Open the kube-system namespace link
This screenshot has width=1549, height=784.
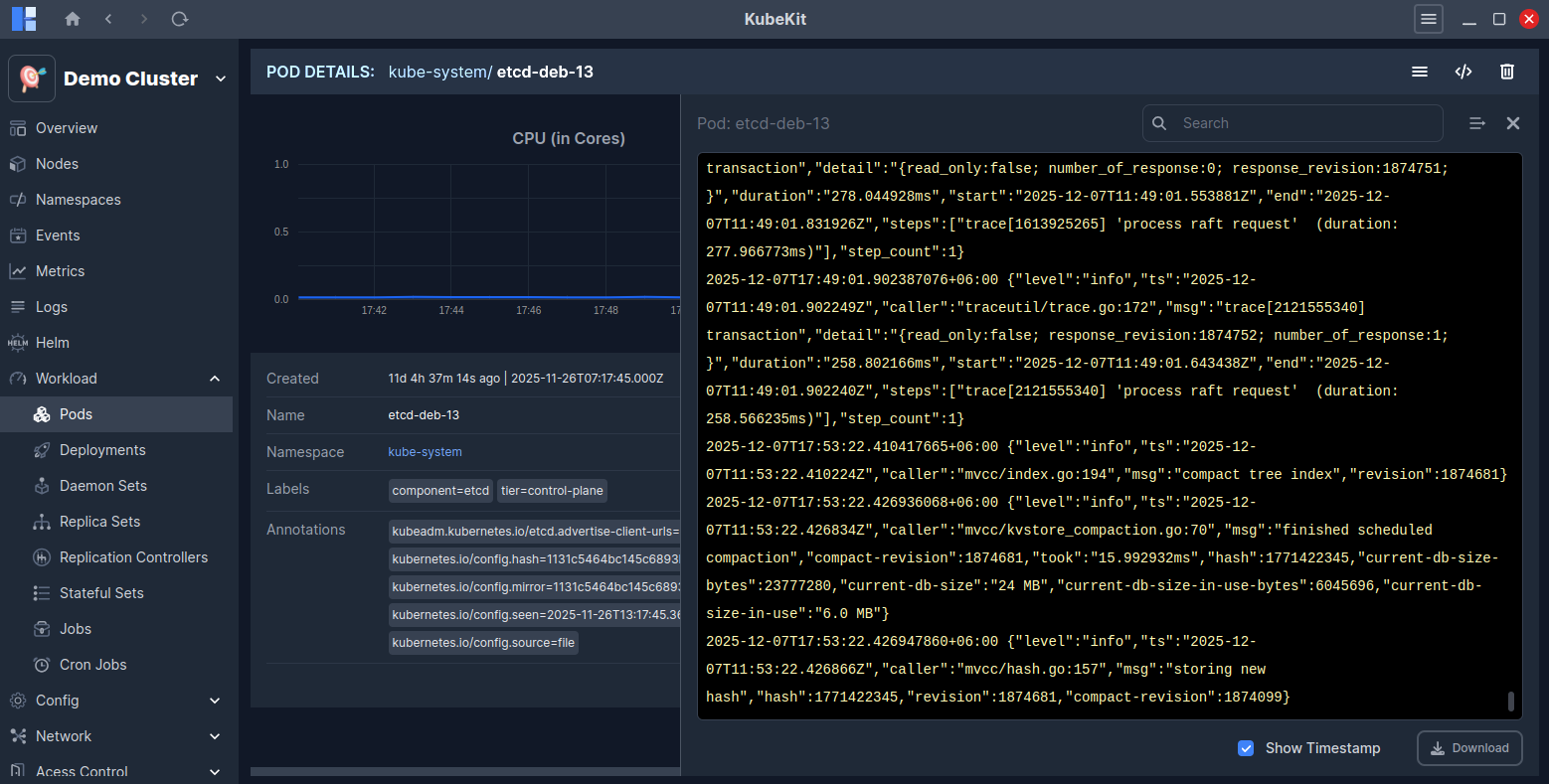click(425, 452)
